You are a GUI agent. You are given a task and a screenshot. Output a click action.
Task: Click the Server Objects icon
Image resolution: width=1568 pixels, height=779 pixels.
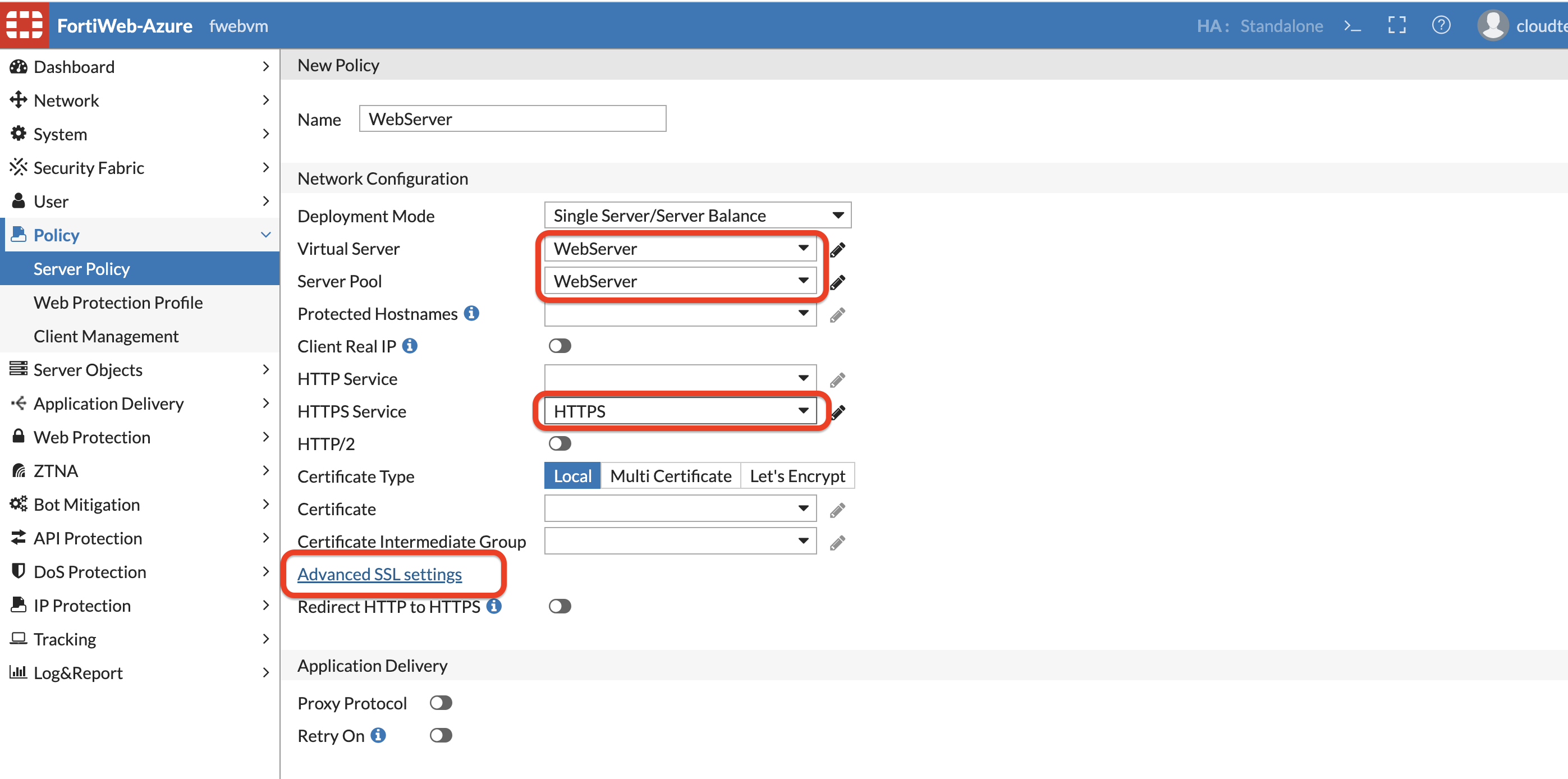(19, 369)
